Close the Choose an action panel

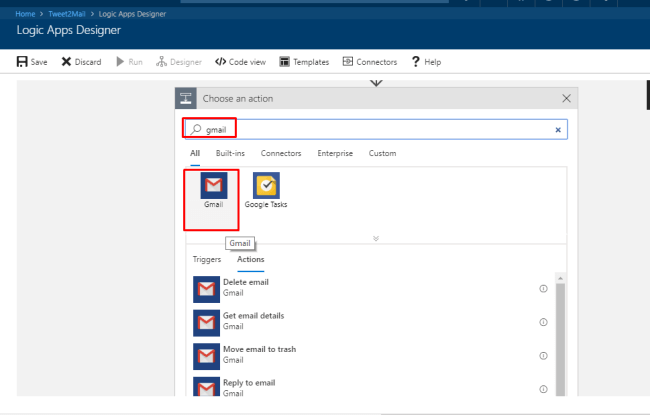[566, 98]
